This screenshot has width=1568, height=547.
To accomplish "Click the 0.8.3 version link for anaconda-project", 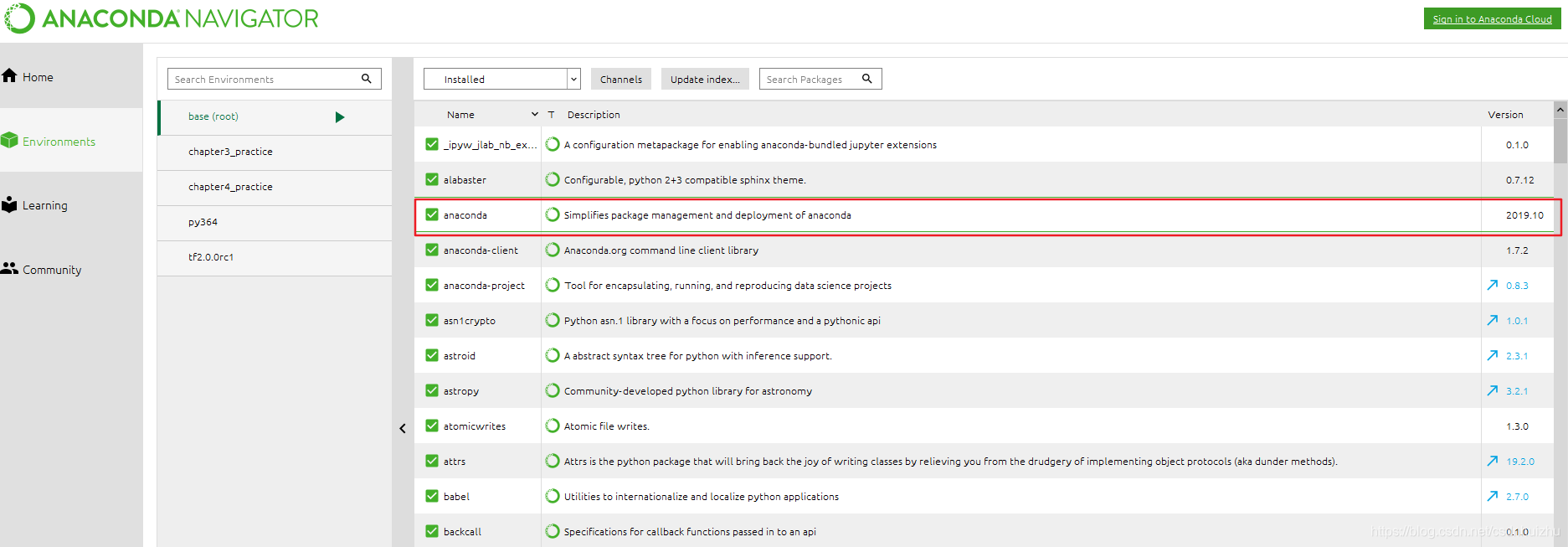I will (1517, 286).
